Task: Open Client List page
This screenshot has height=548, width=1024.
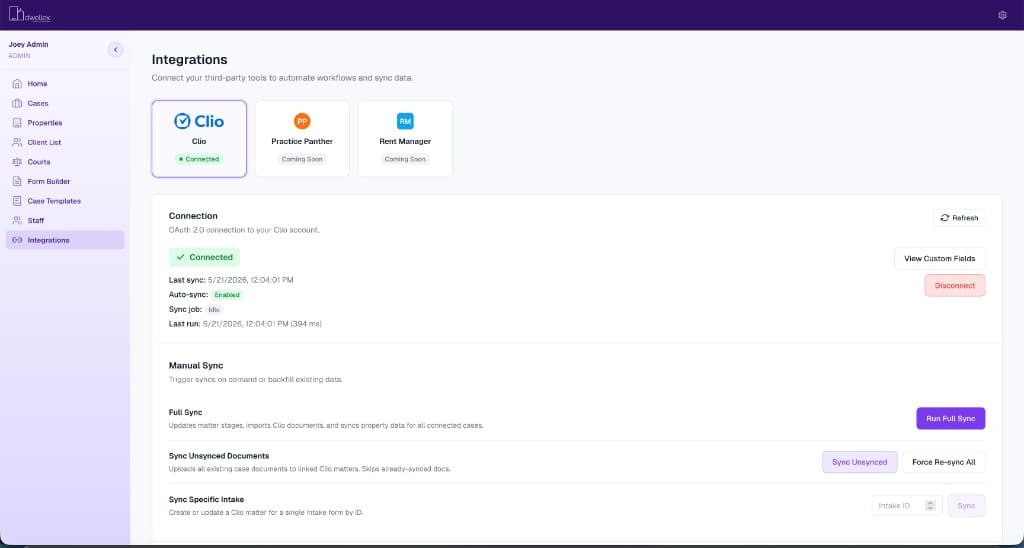Action: click(x=44, y=142)
